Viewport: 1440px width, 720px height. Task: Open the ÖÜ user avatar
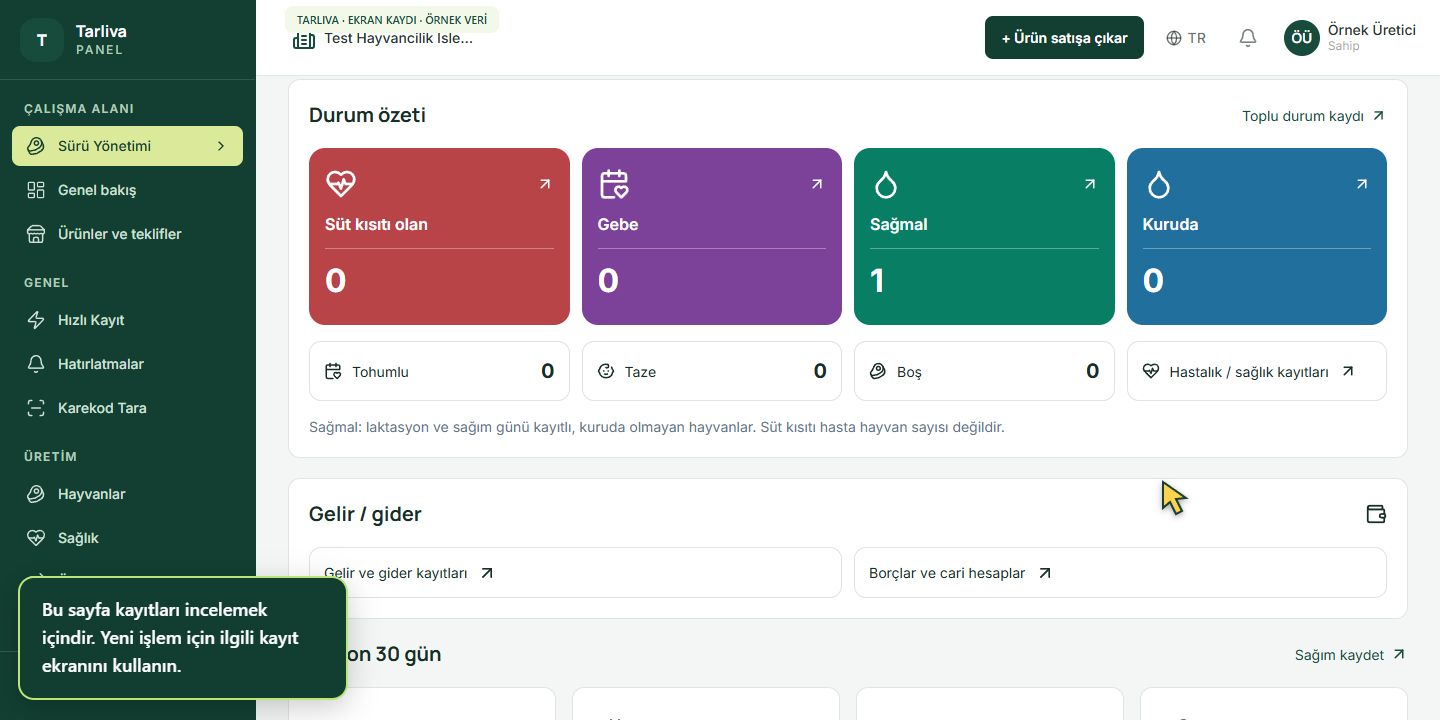tap(1301, 38)
